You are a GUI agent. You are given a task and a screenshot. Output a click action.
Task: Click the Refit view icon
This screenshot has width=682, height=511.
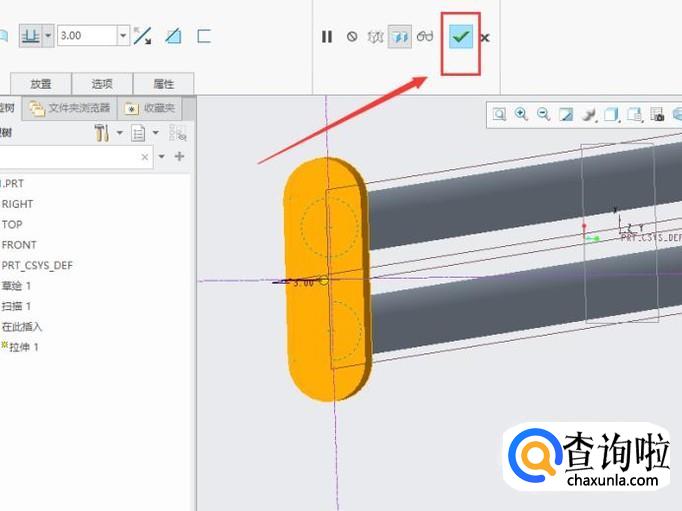tap(499, 115)
